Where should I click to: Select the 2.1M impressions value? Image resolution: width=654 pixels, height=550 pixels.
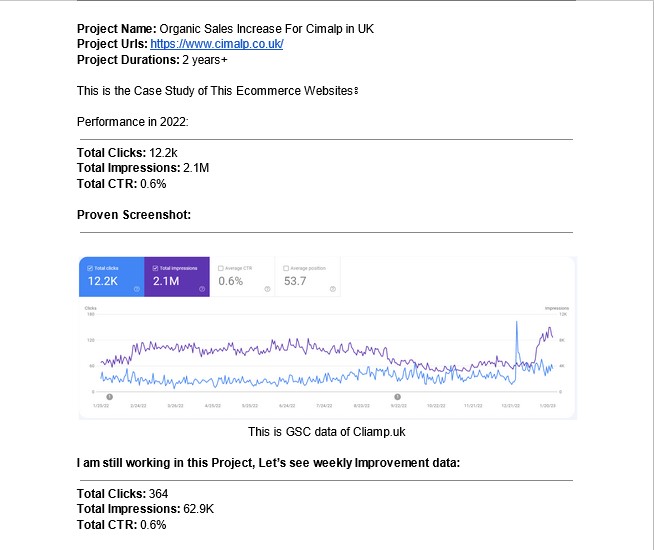pos(166,281)
